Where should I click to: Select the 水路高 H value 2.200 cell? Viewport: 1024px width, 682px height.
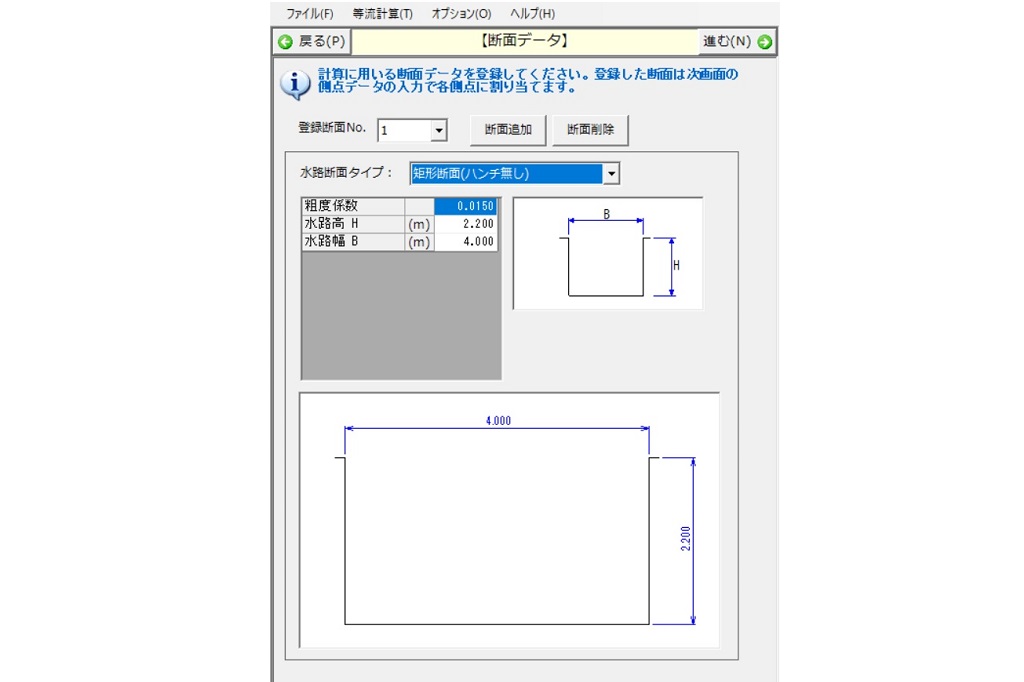pos(466,223)
